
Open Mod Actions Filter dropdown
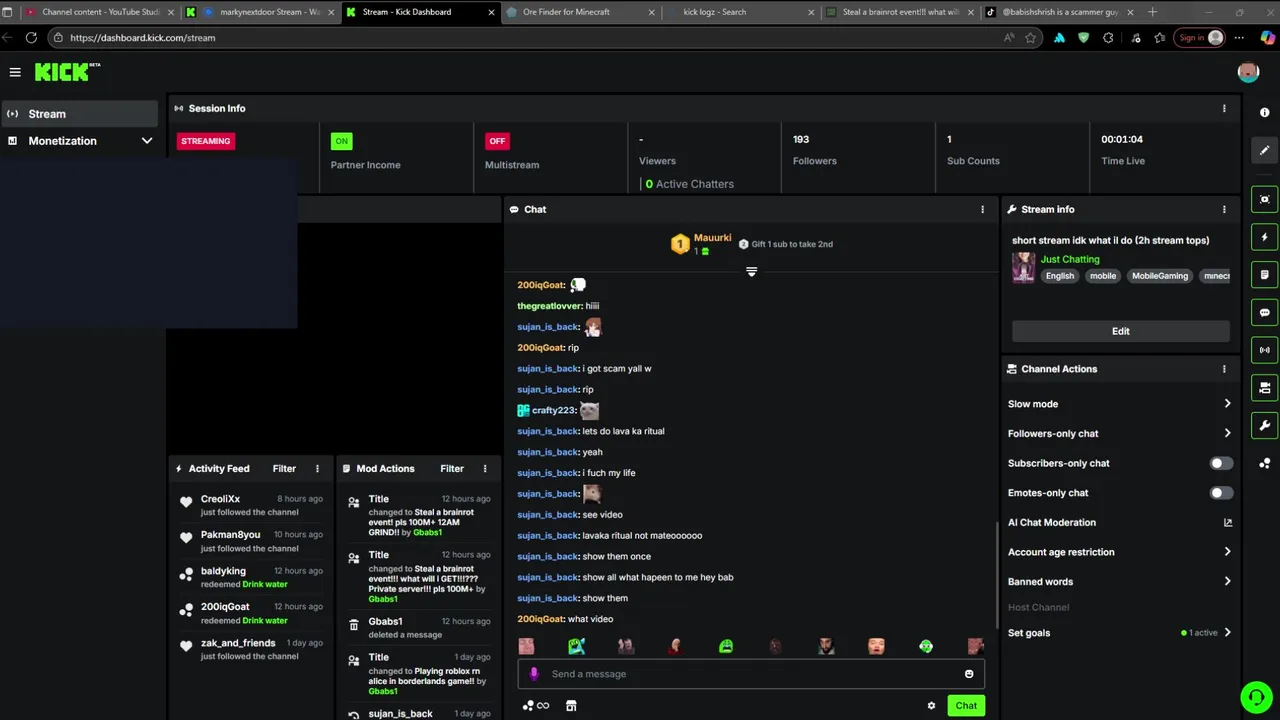452,468
